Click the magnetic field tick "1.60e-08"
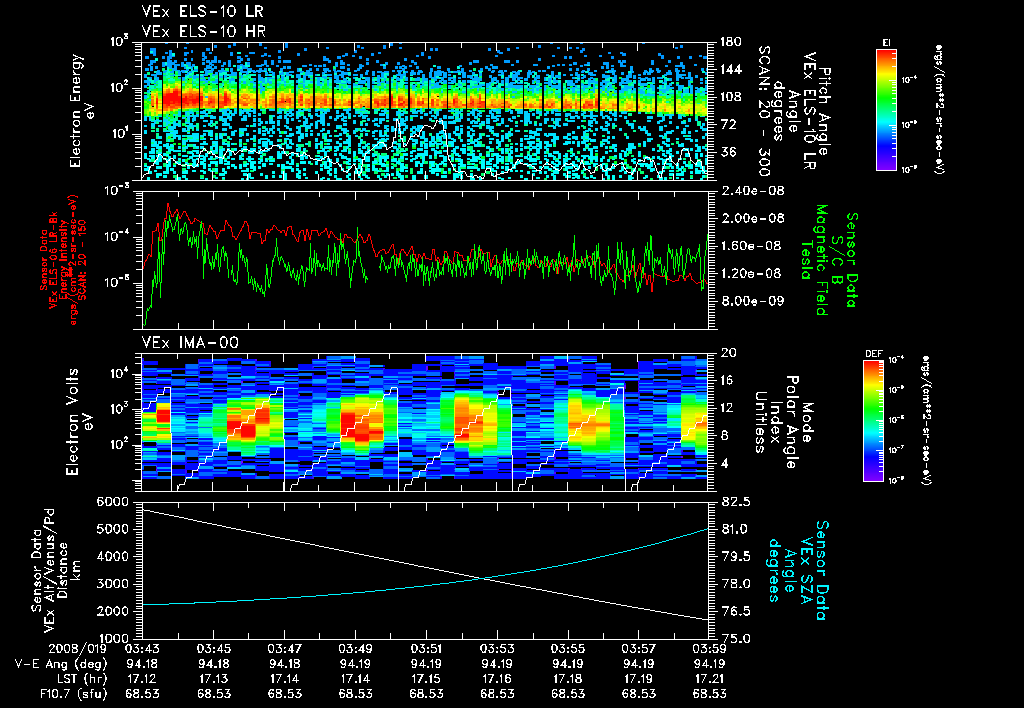 pos(751,246)
